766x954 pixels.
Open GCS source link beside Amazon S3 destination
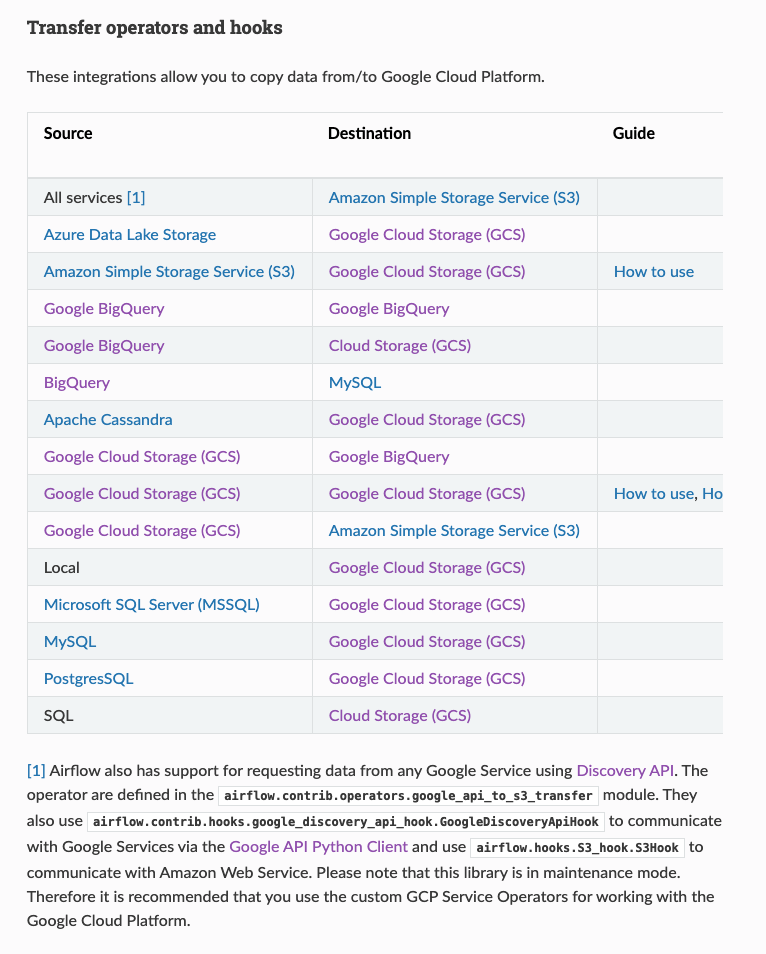coord(142,531)
